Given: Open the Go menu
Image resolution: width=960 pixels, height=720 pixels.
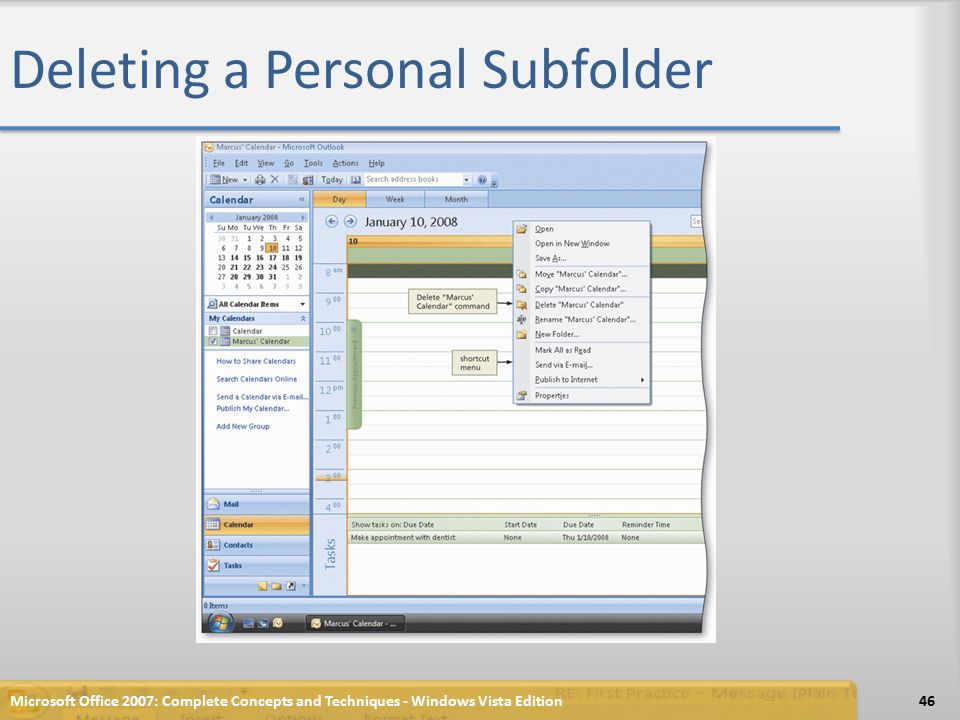Looking at the screenshot, I should click(x=289, y=163).
